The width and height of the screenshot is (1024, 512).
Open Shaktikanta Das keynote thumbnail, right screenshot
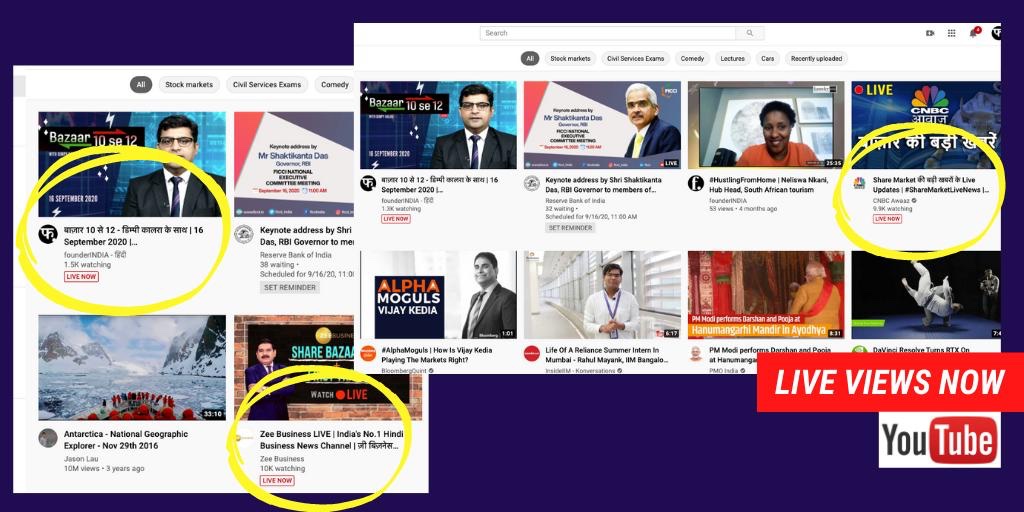click(x=602, y=125)
